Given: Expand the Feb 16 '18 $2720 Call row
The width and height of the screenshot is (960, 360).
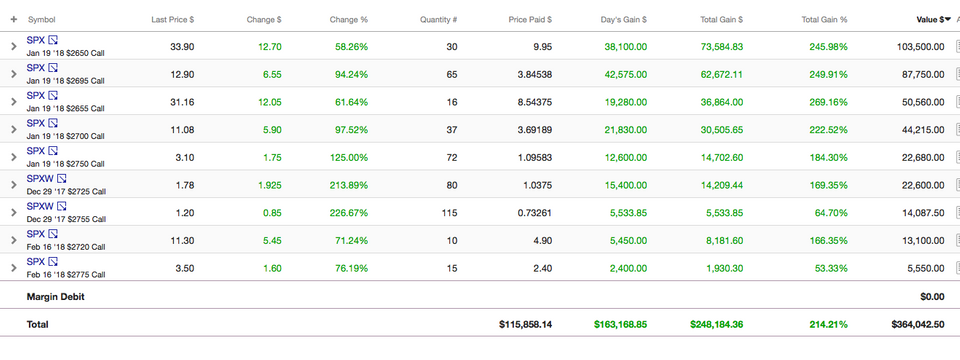Looking at the screenshot, I should (x=13, y=240).
